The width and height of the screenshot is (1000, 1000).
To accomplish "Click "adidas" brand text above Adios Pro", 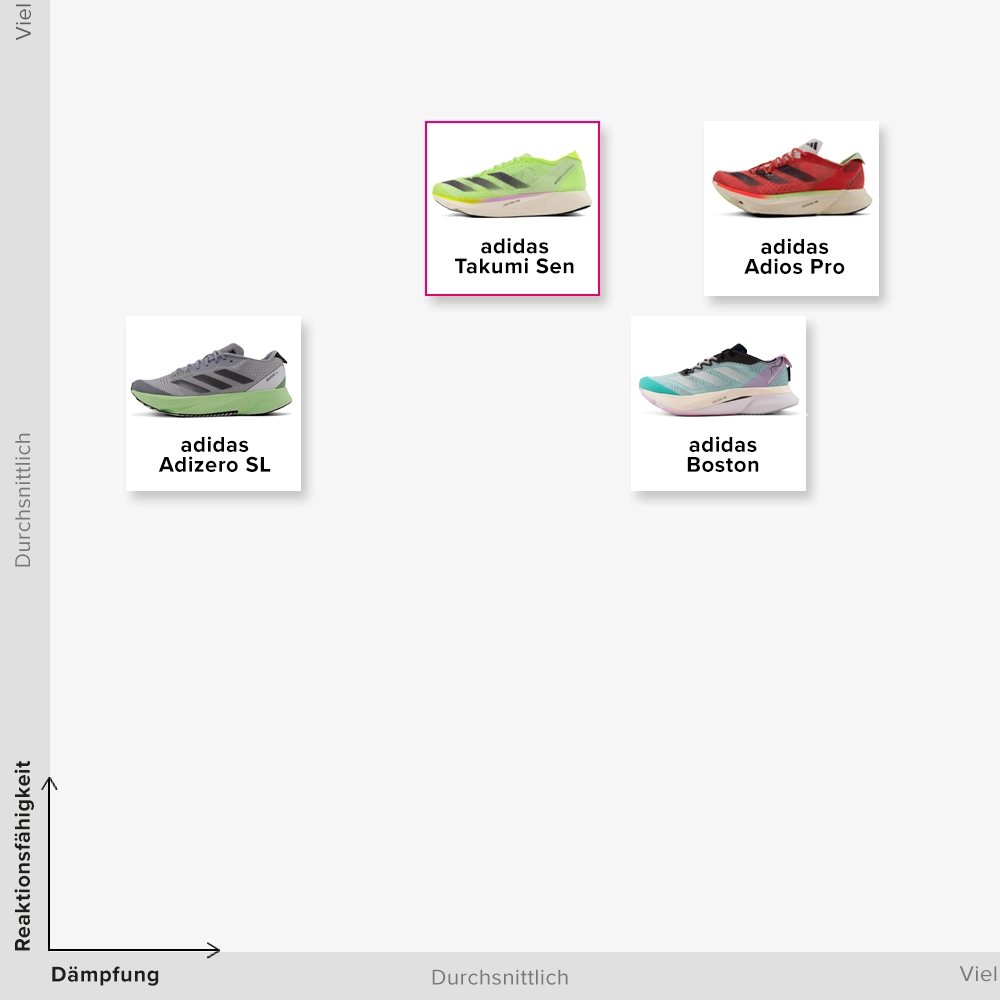I will [794, 246].
